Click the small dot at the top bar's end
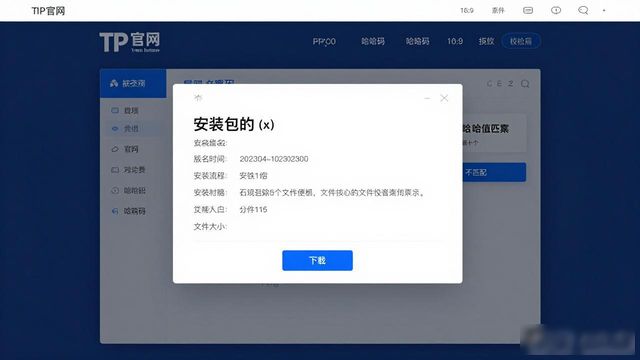Image resolution: width=640 pixels, height=360 pixels. (604, 11)
